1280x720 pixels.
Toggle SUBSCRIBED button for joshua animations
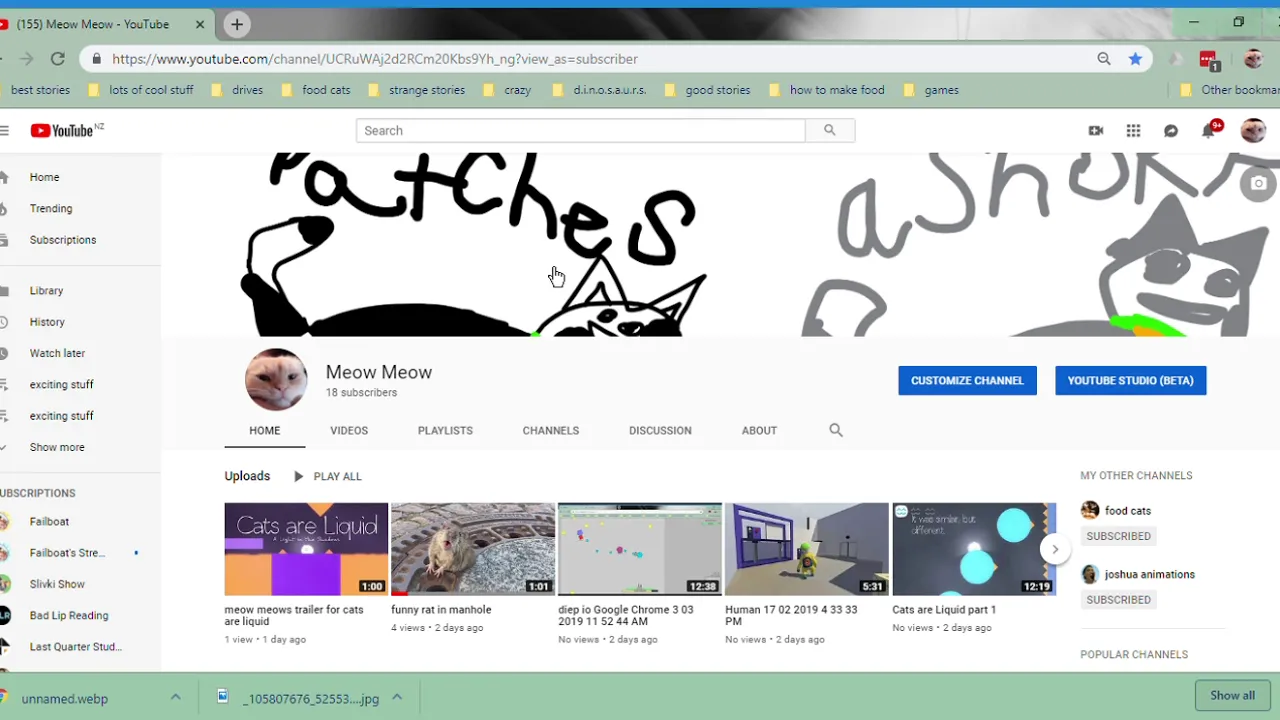point(1118,600)
